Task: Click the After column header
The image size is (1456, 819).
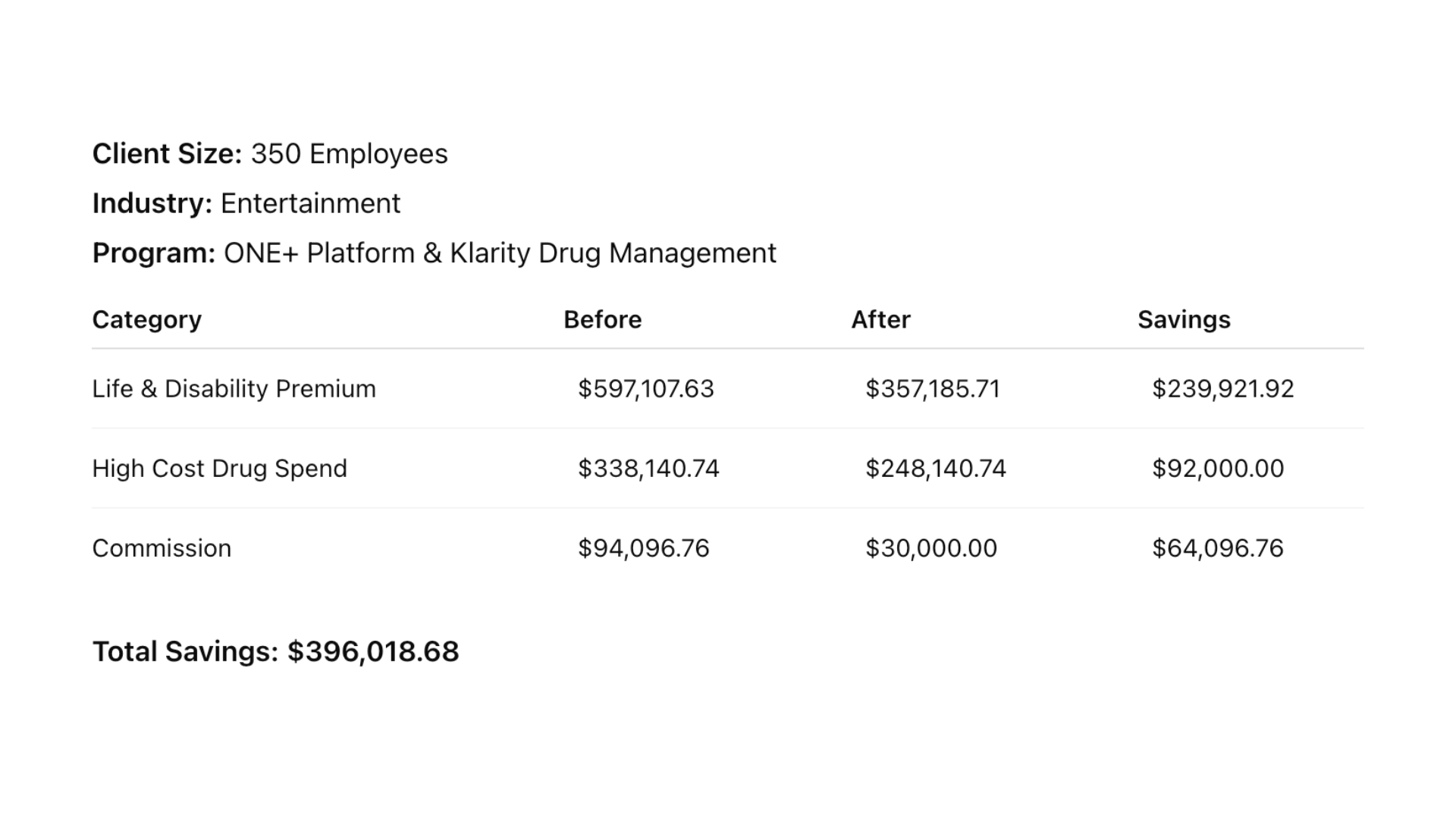Action: click(880, 320)
